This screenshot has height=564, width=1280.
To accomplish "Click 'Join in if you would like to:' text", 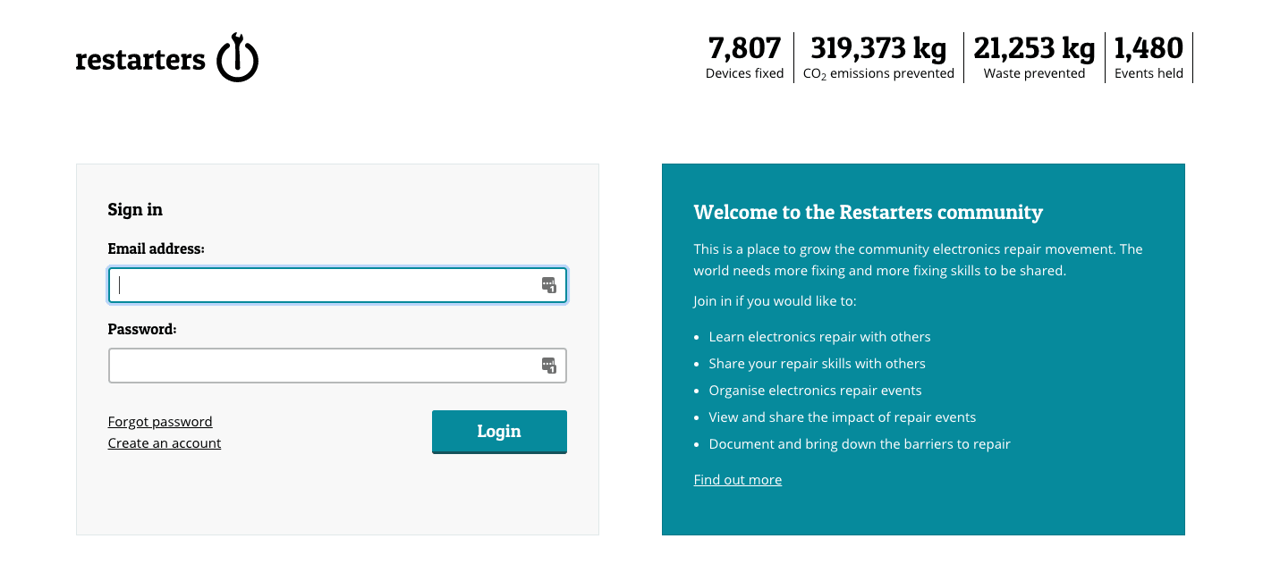I will [775, 301].
